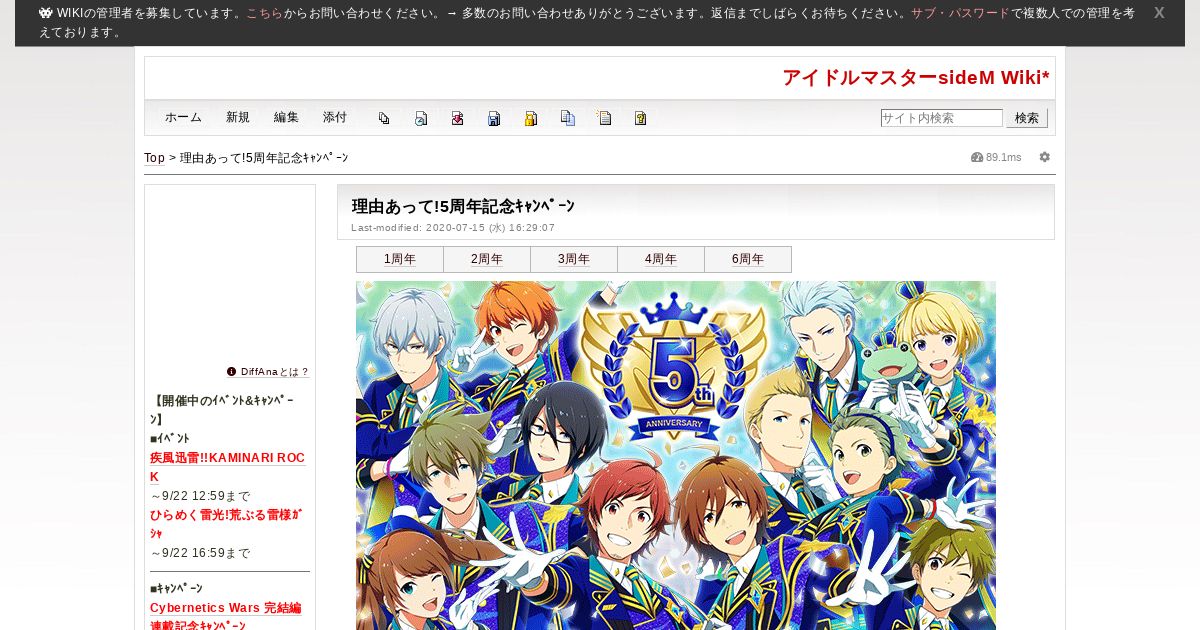Click the ～9/22 12:59まで deadline text

[200, 496]
